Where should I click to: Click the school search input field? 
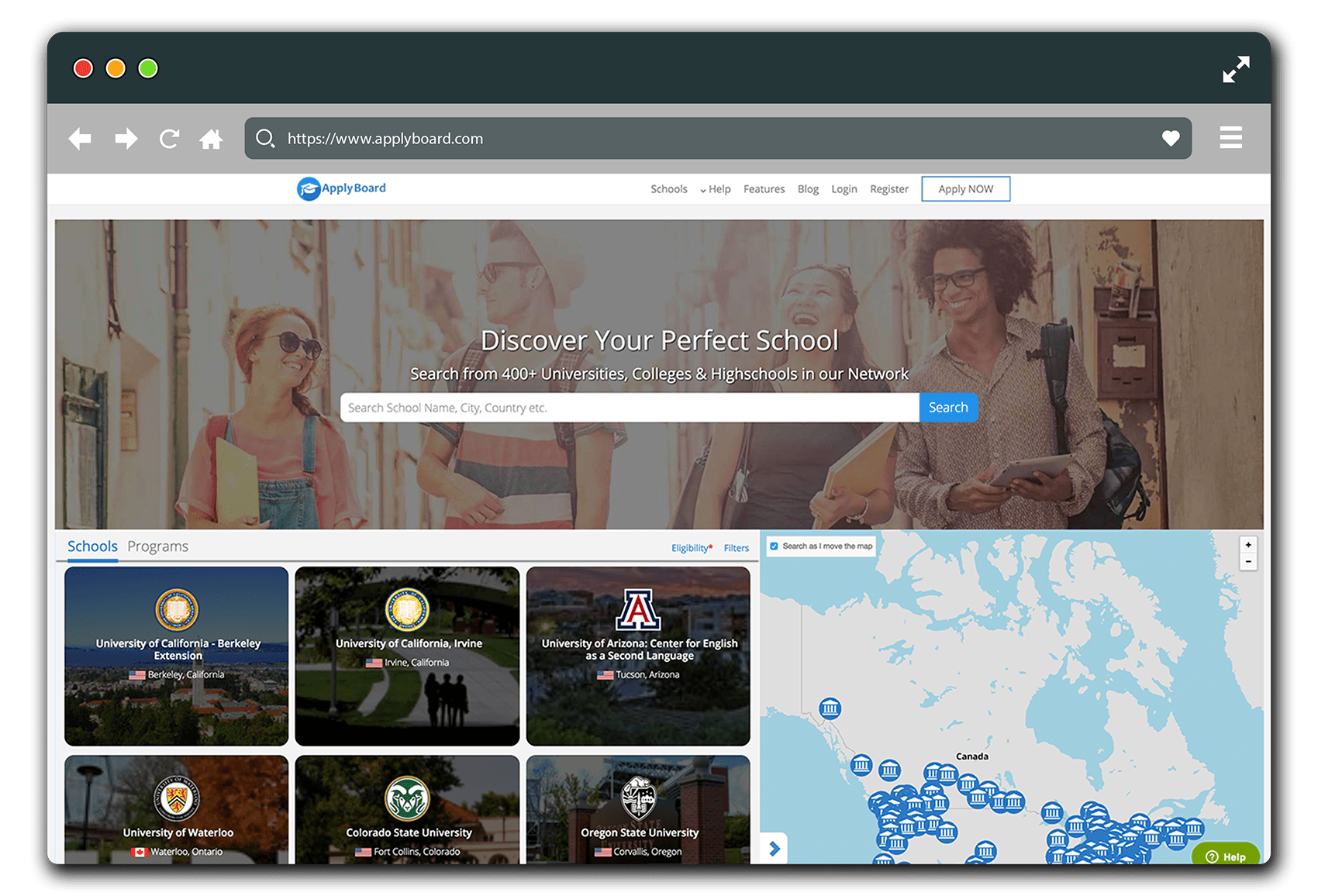click(x=630, y=408)
